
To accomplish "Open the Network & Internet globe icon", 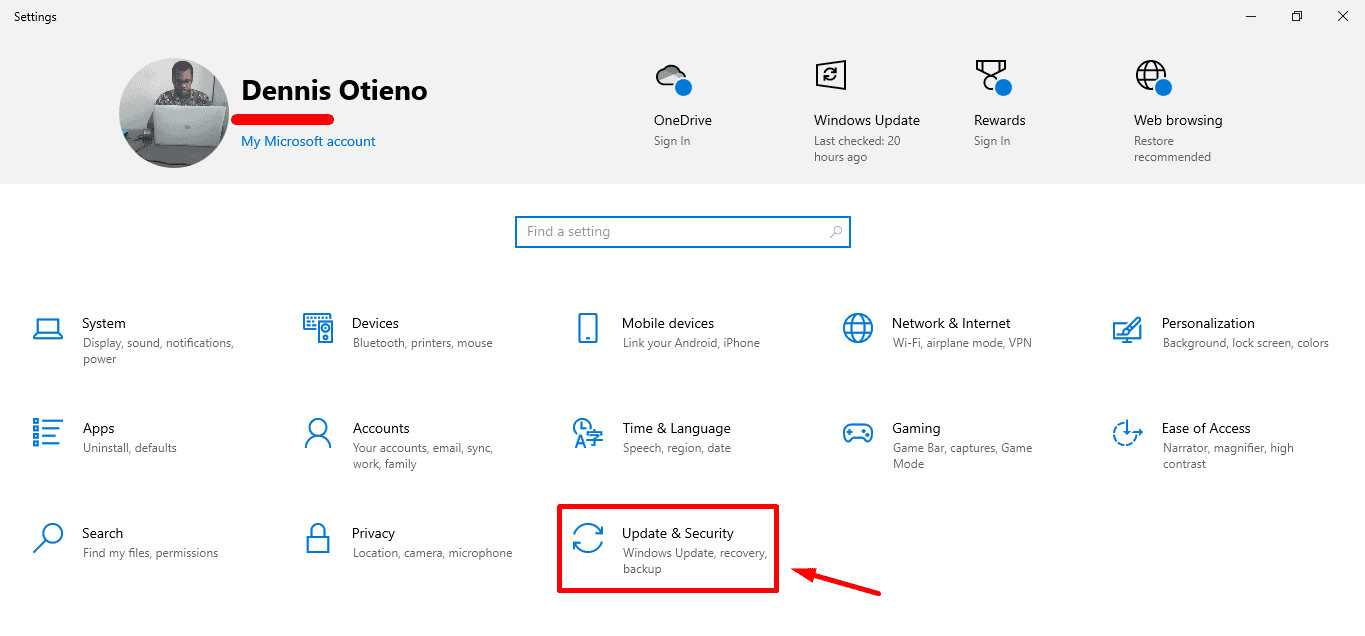I will [857, 328].
